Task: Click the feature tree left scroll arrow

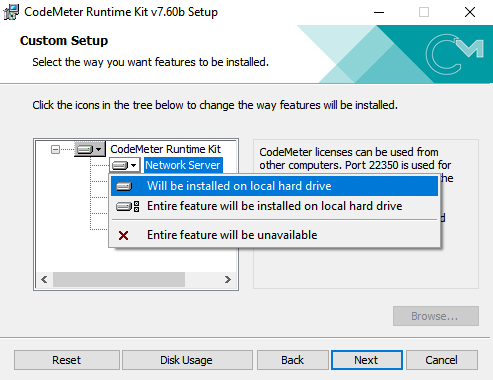Action: click(x=44, y=279)
